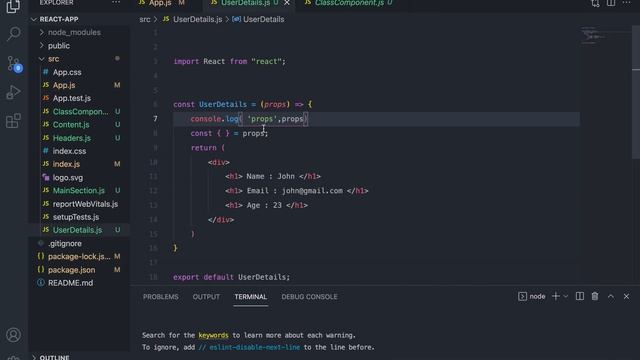Open index.css file
Image resolution: width=640 pixels, height=360 pixels.
[69, 151]
